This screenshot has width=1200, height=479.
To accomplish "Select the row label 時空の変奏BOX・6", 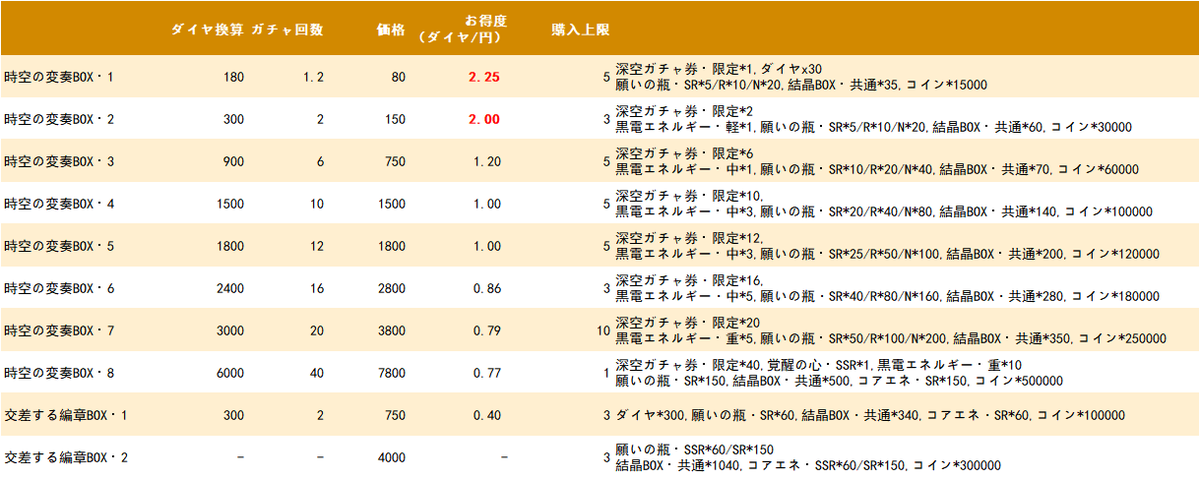I will pos(59,288).
